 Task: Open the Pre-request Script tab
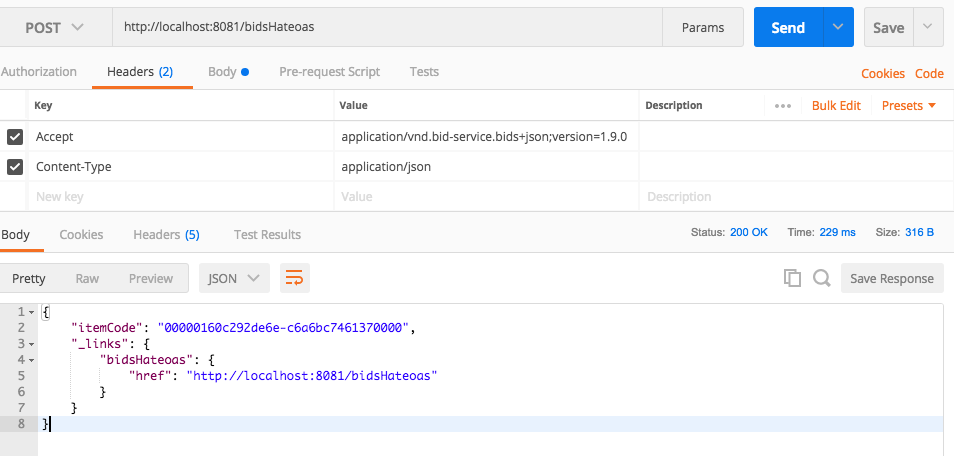pos(329,72)
